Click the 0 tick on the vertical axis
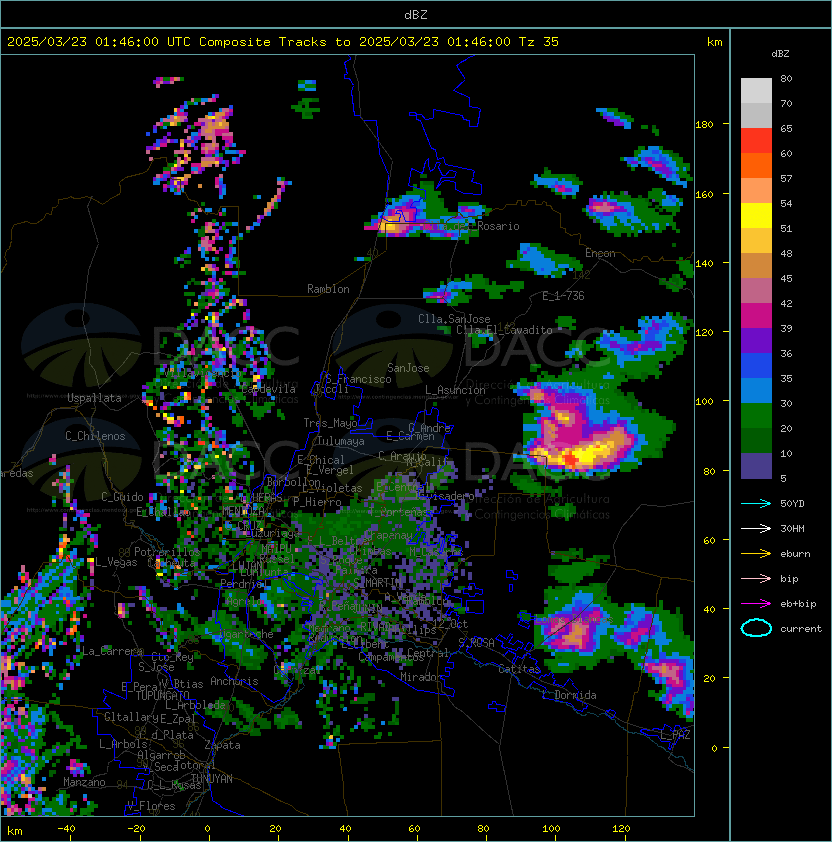832x842 pixels. (x=714, y=749)
